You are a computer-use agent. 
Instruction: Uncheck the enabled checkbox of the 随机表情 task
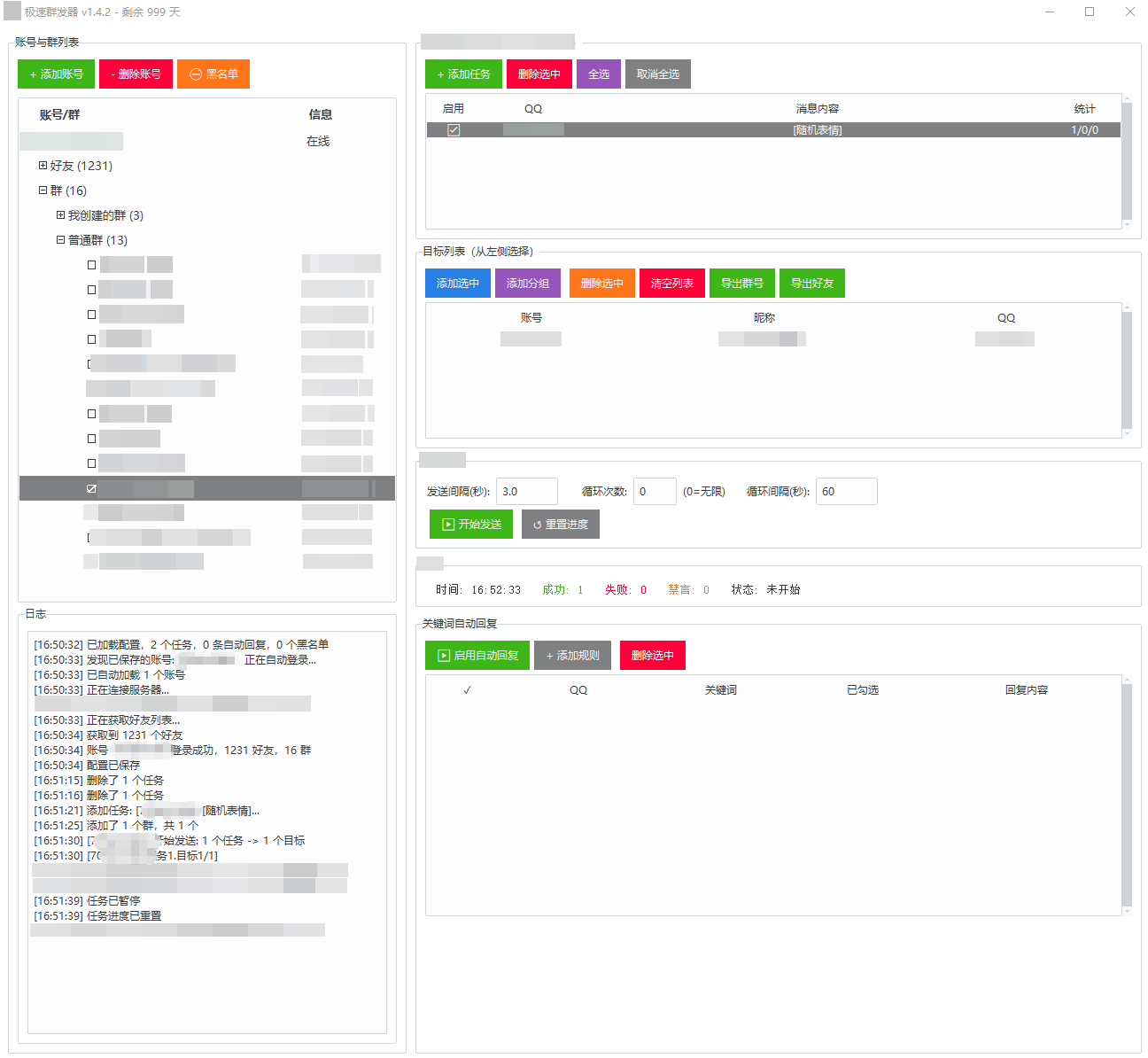point(454,130)
